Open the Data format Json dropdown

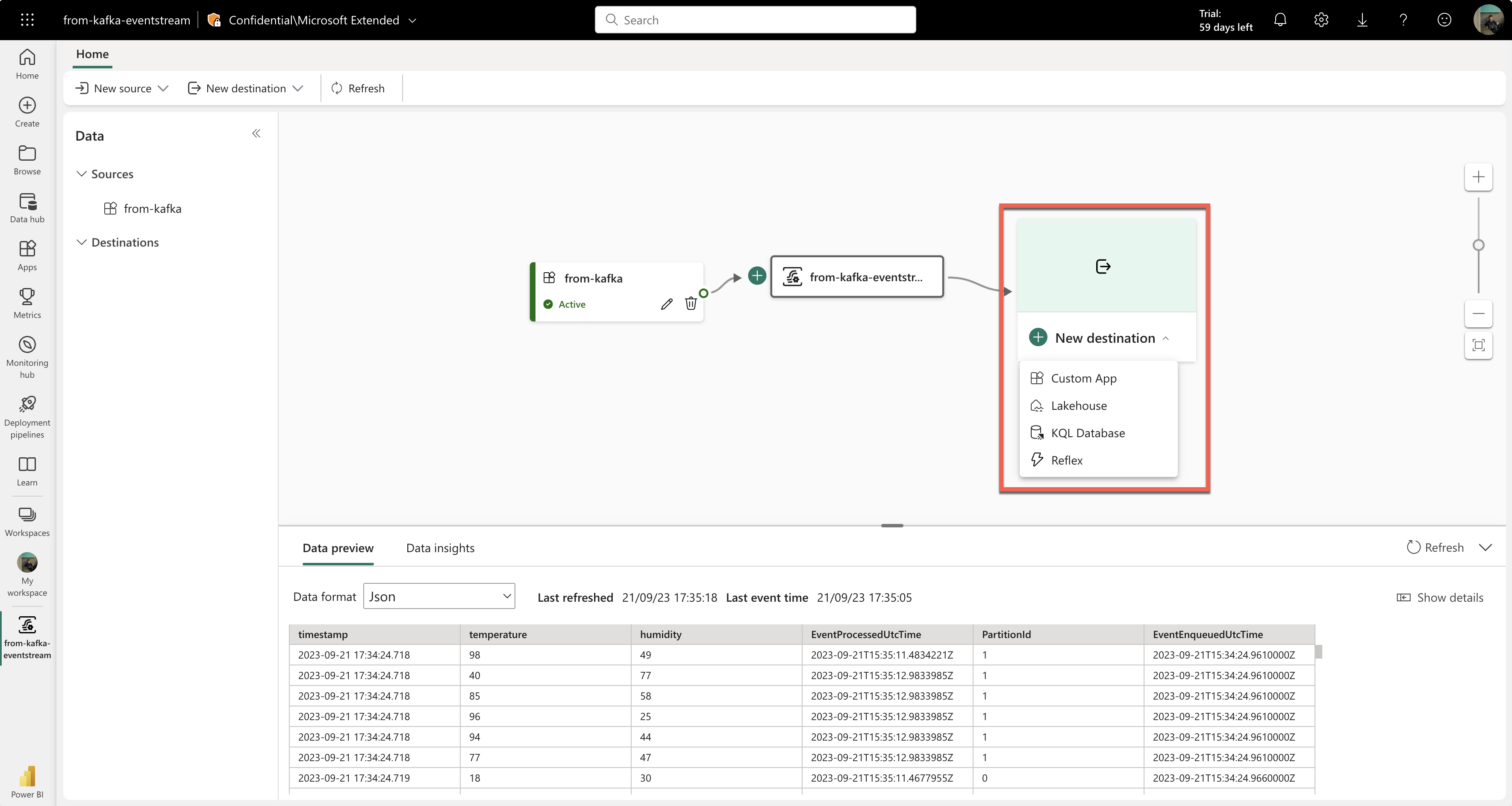click(439, 596)
